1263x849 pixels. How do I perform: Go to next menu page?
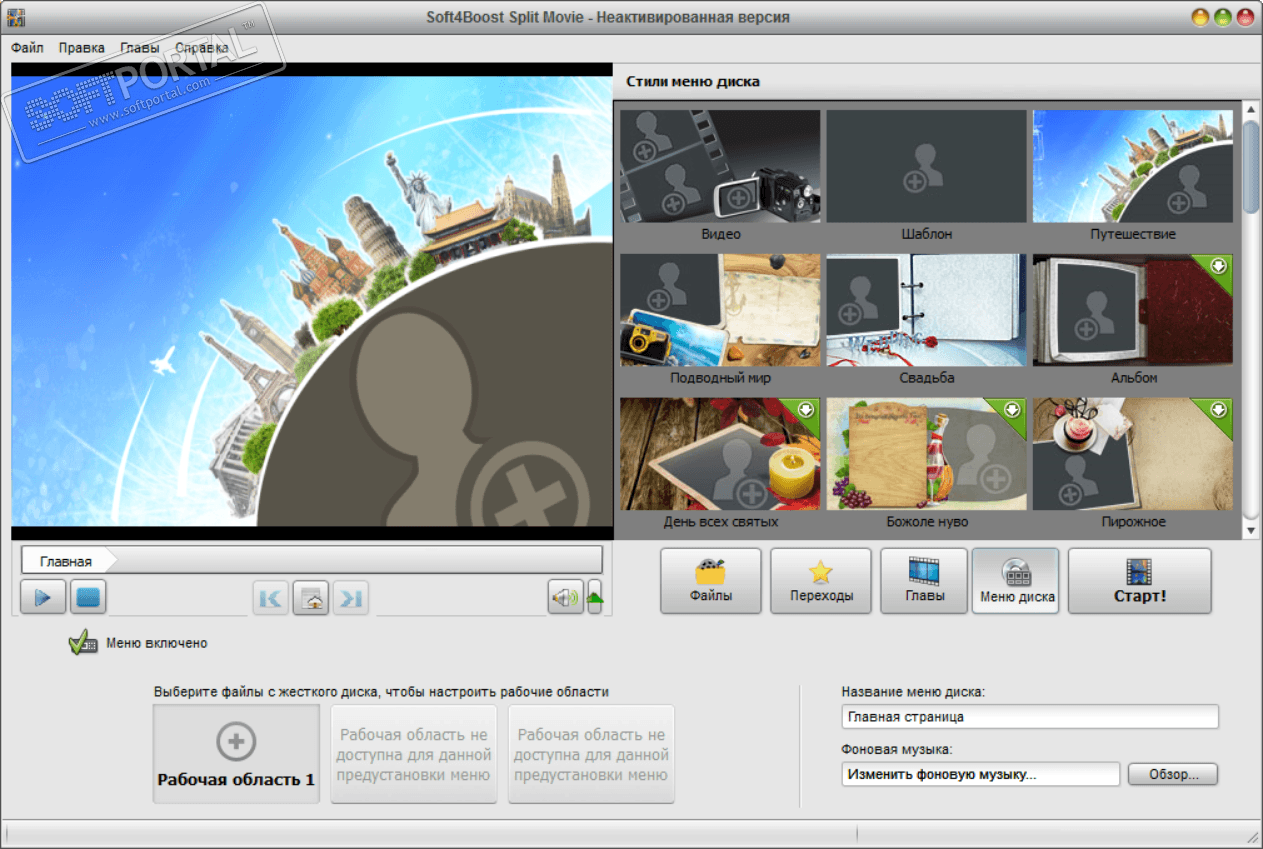pos(351,599)
